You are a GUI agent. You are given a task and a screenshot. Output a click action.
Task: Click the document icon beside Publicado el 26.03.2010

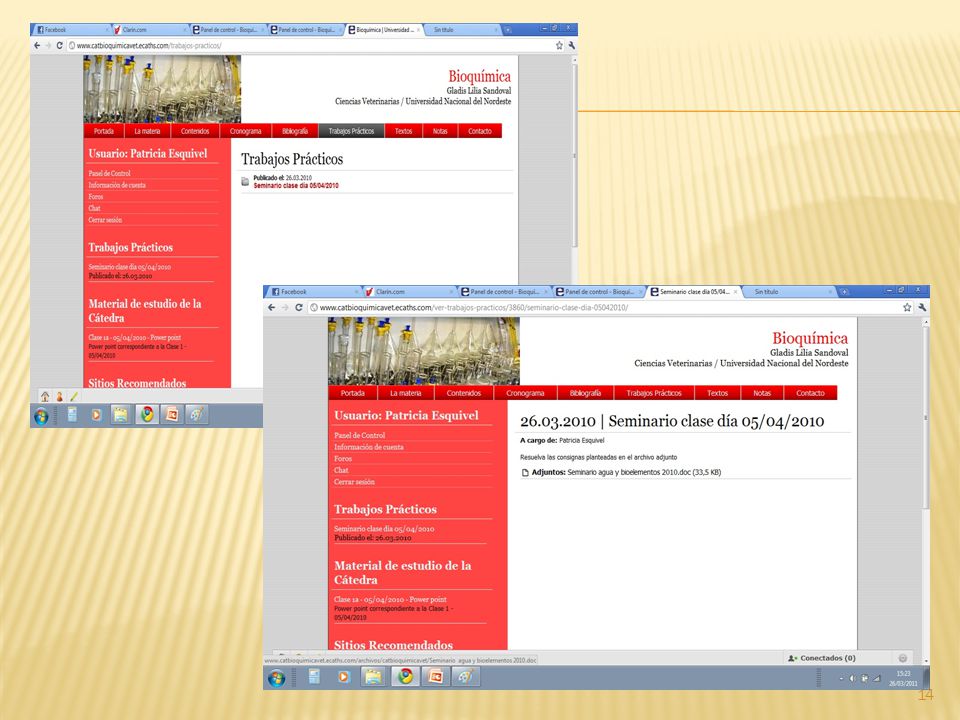tap(245, 182)
